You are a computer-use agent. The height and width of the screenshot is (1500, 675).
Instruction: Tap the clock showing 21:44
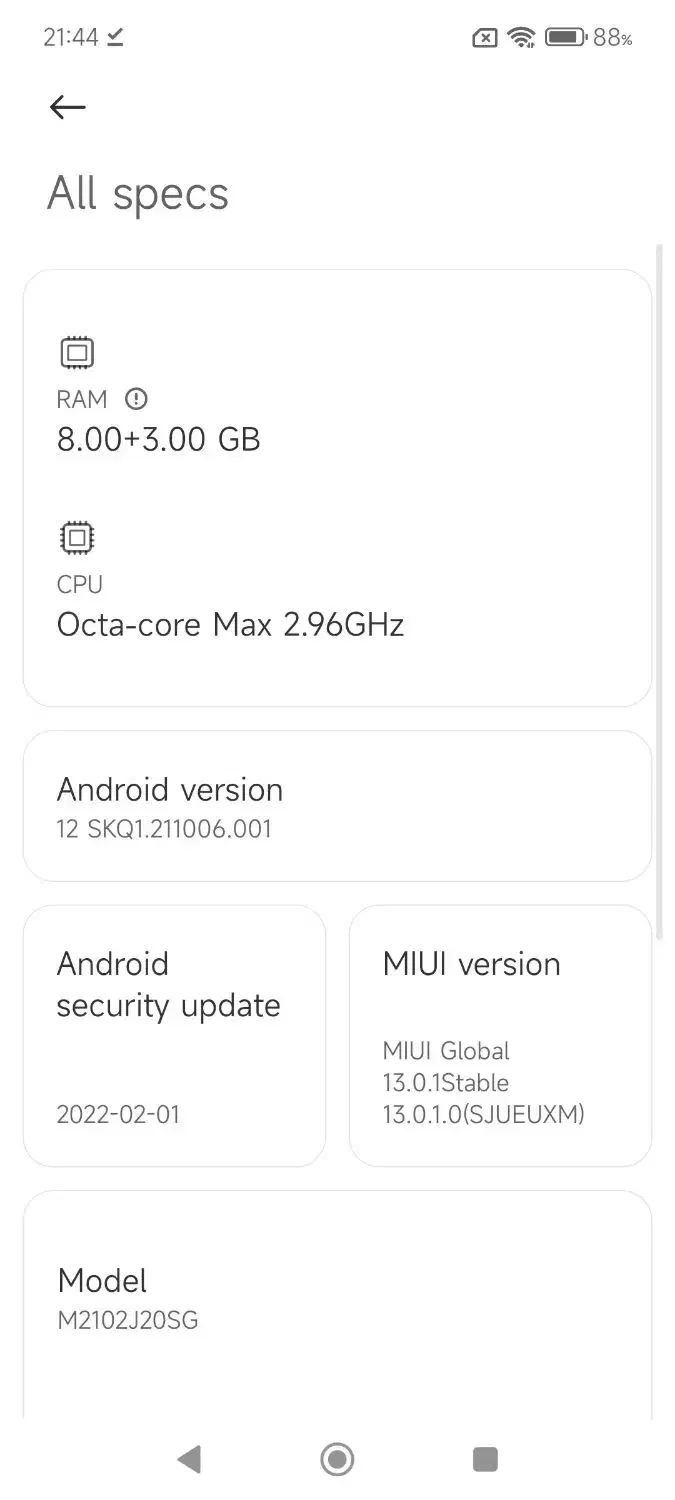tap(71, 37)
